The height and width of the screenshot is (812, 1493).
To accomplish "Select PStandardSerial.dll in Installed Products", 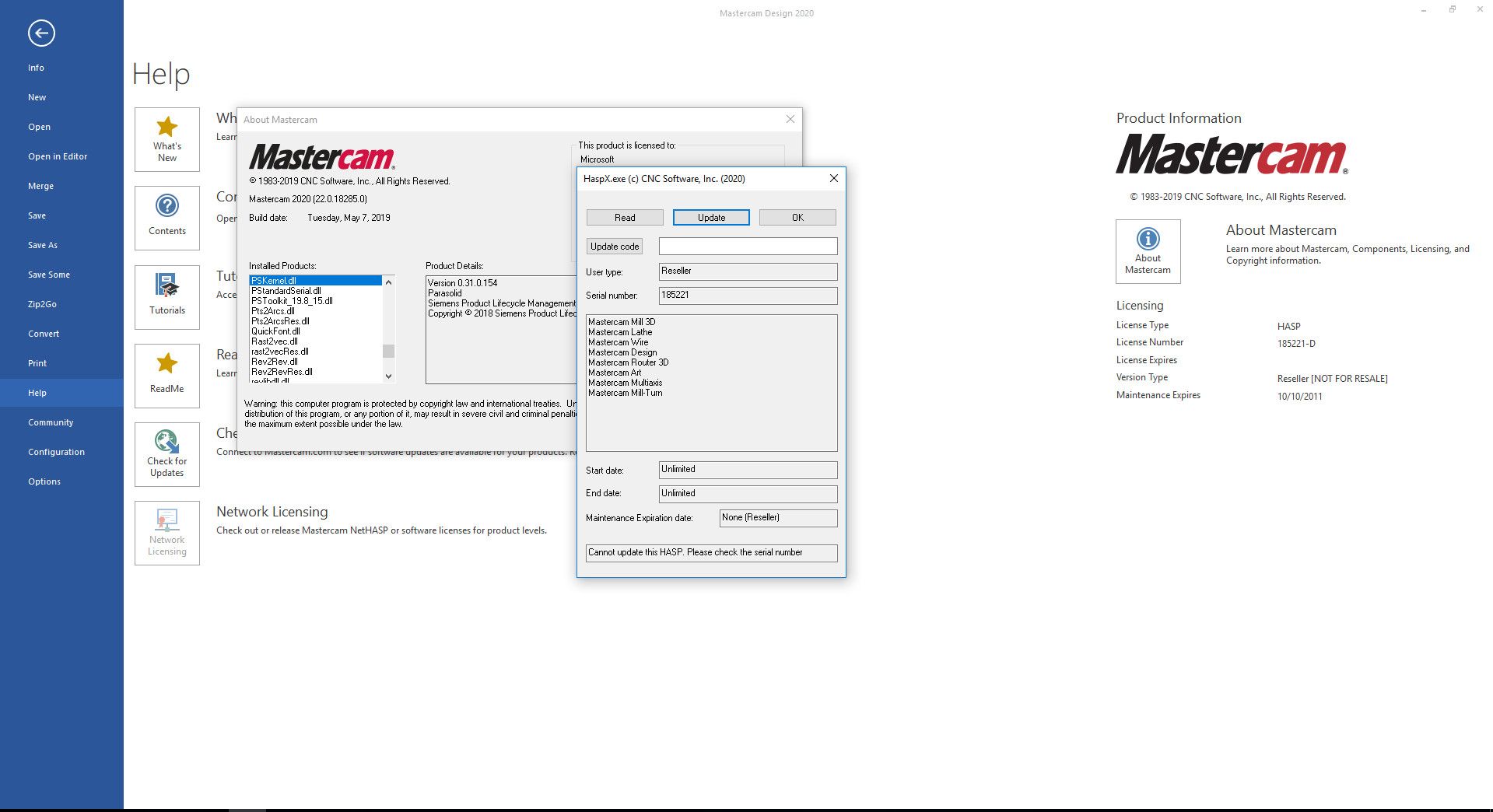I will pyautogui.click(x=286, y=291).
